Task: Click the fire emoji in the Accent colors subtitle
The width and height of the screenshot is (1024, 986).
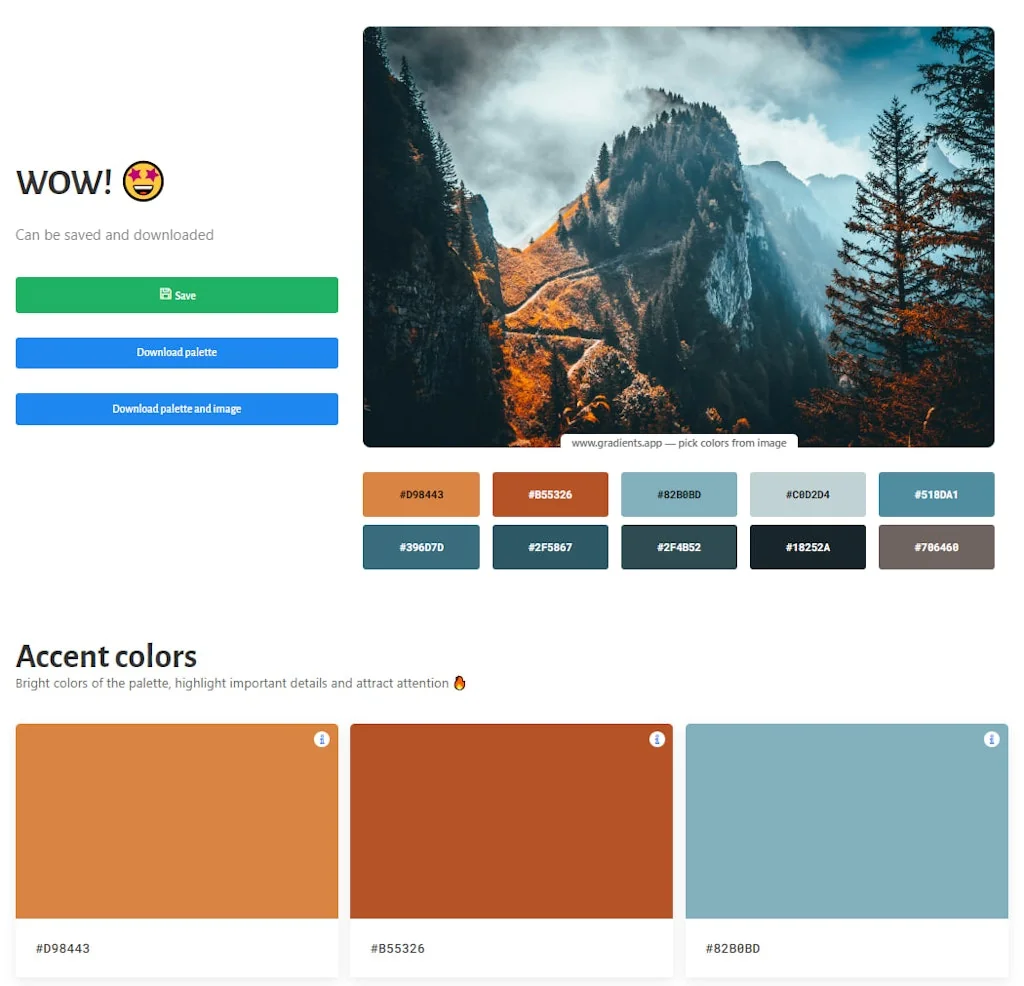Action: pos(459,683)
